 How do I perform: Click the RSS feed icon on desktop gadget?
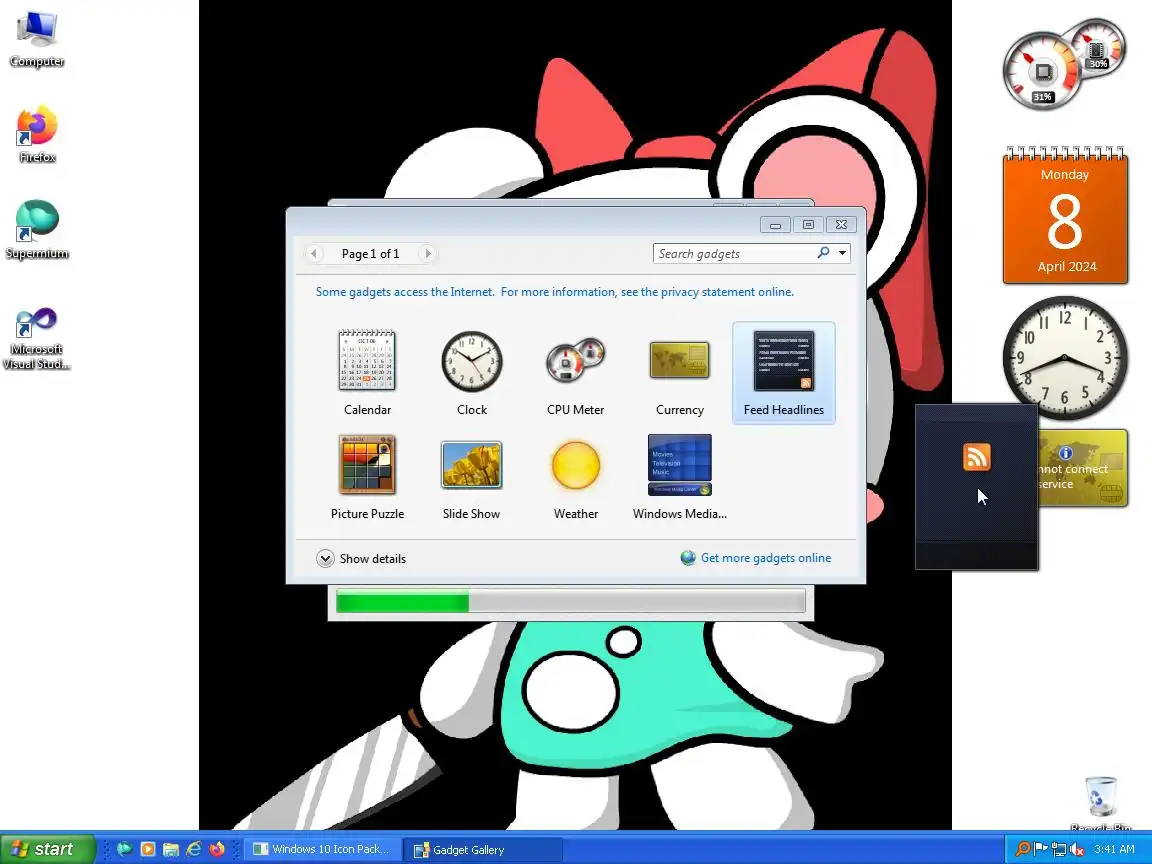pos(976,457)
